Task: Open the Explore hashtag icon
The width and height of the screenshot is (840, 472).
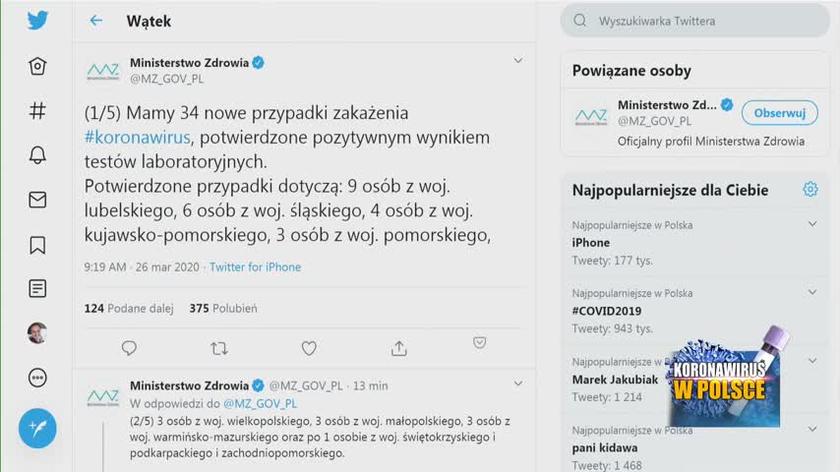Action: point(37,111)
